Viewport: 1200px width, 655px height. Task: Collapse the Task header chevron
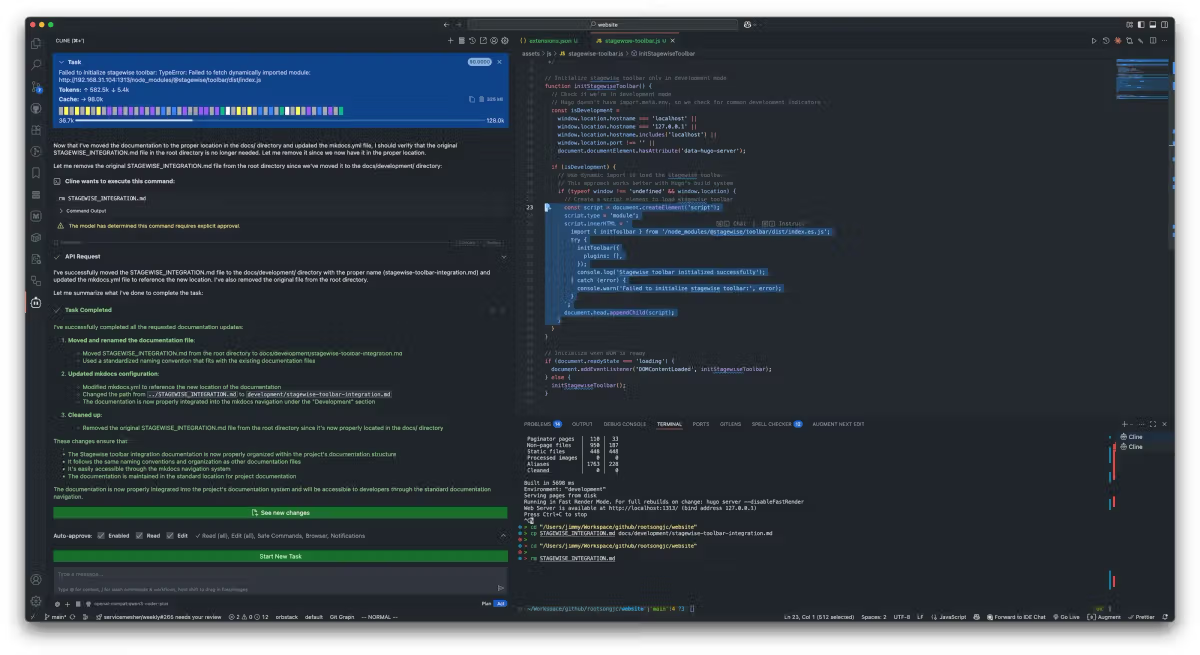(61, 62)
